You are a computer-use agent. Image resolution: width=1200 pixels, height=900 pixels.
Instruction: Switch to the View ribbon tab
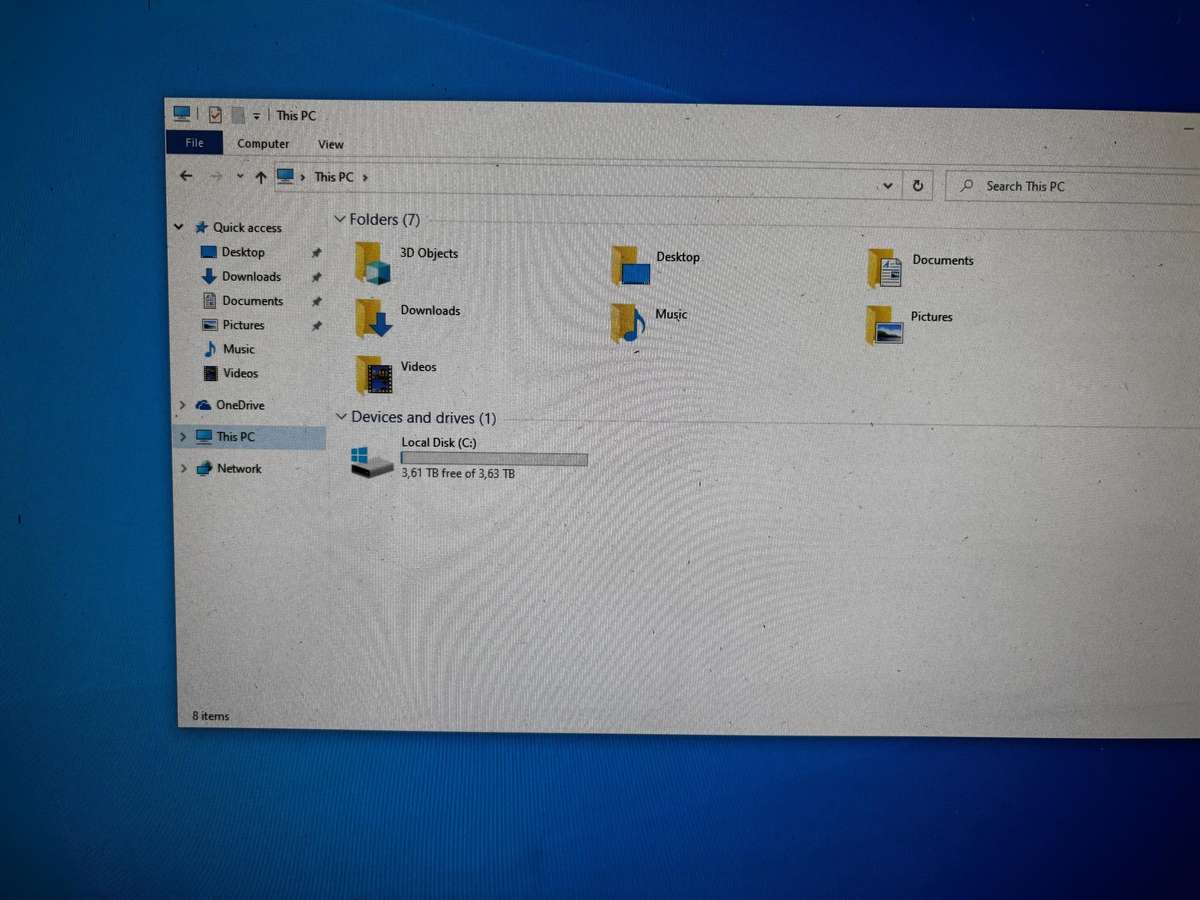coord(330,143)
